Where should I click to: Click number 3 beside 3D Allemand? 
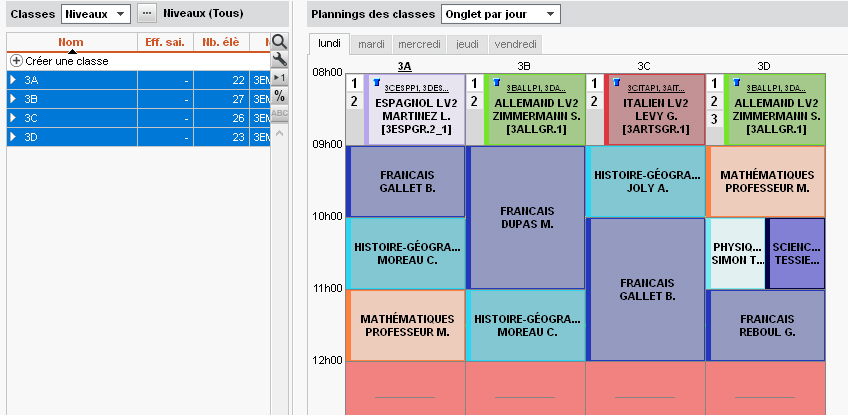[714, 118]
